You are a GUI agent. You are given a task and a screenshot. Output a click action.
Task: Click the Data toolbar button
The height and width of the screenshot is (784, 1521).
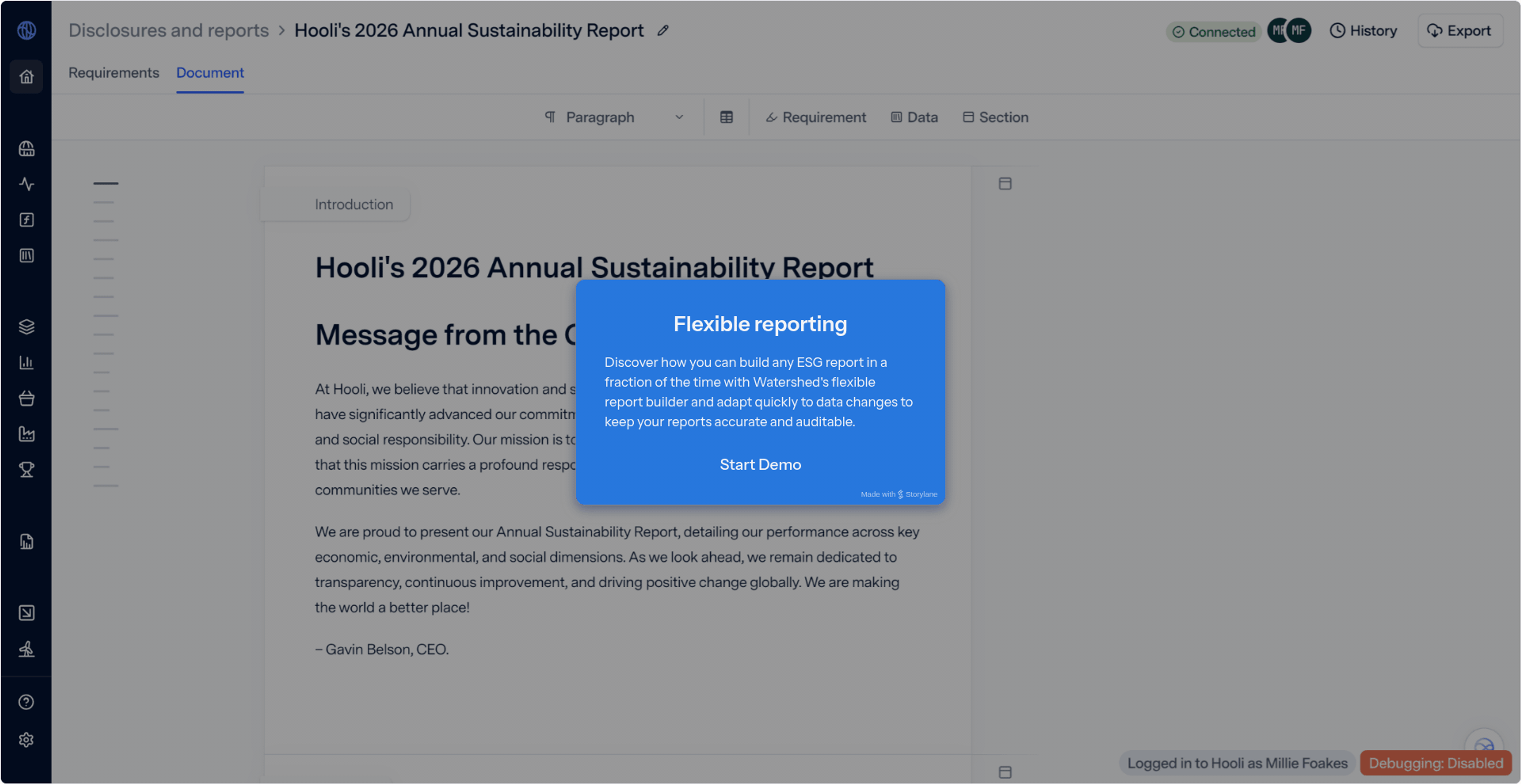coord(914,118)
